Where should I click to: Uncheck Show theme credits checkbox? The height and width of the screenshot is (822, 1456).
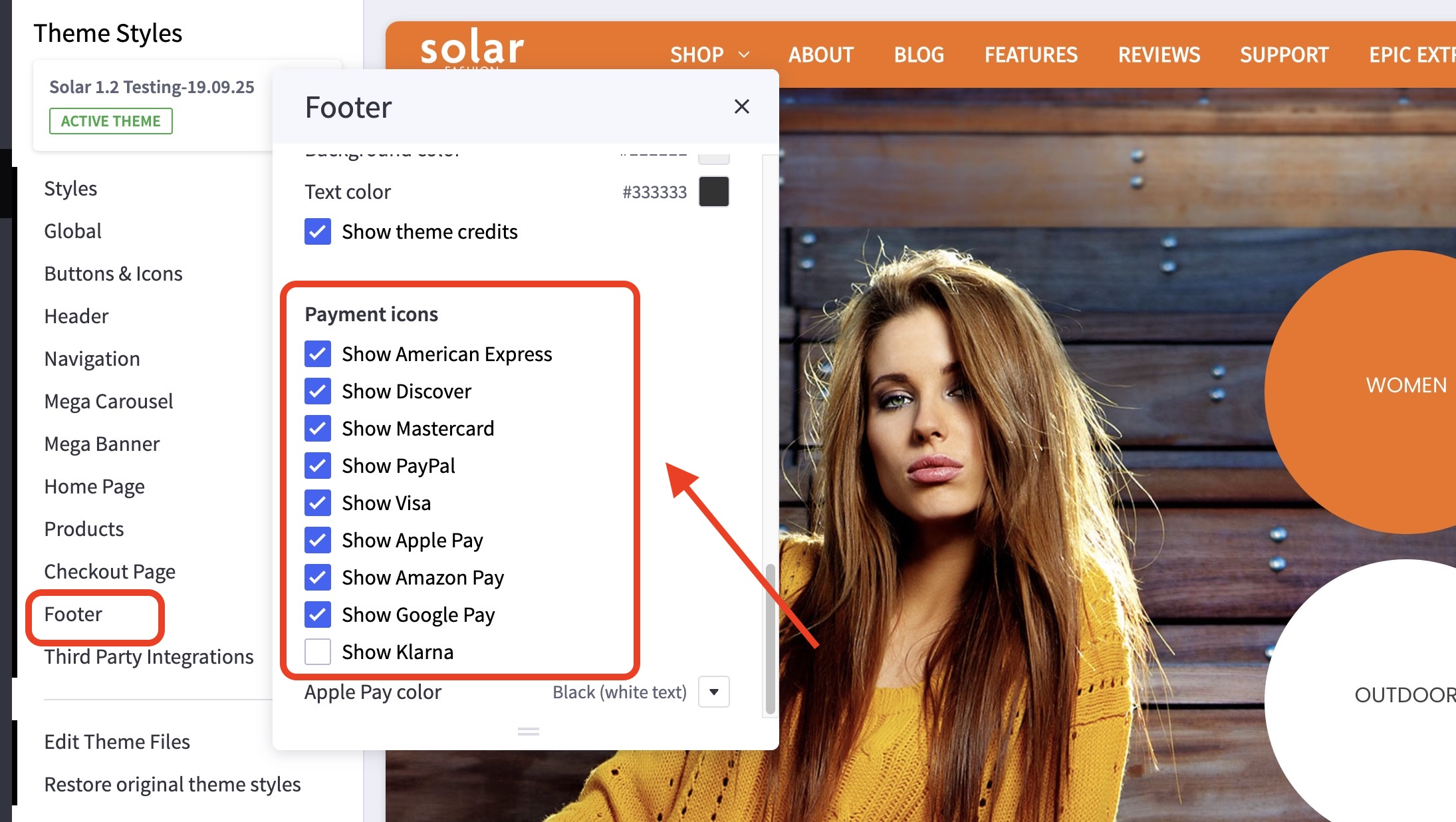point(318,231)
